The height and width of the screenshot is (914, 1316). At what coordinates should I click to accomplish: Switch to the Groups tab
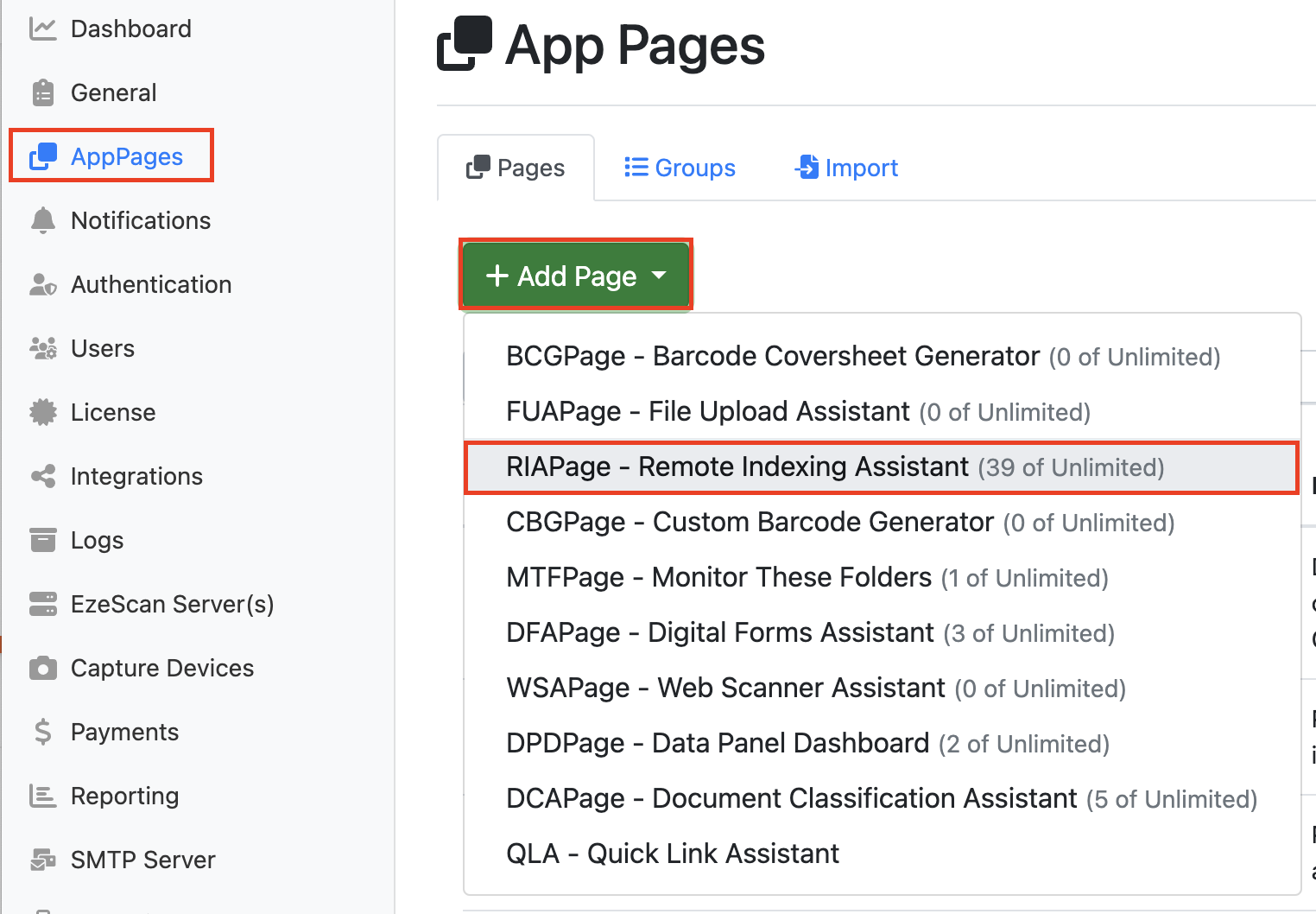680,168
